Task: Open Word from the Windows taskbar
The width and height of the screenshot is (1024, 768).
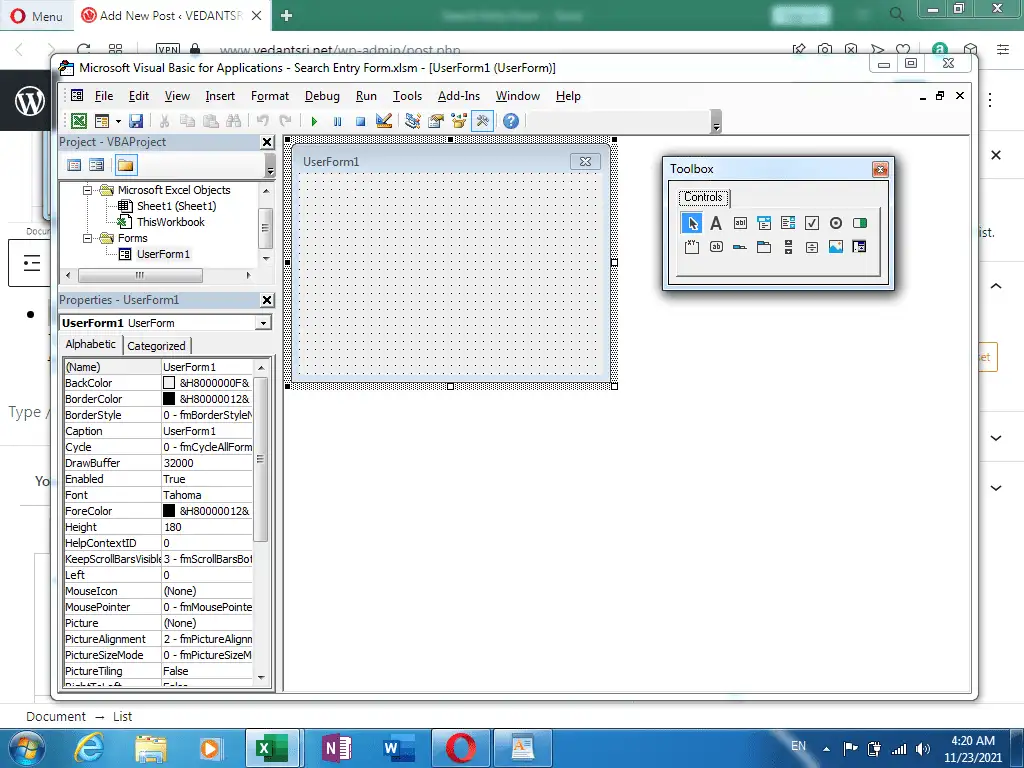Action: (x=399, y=748)
